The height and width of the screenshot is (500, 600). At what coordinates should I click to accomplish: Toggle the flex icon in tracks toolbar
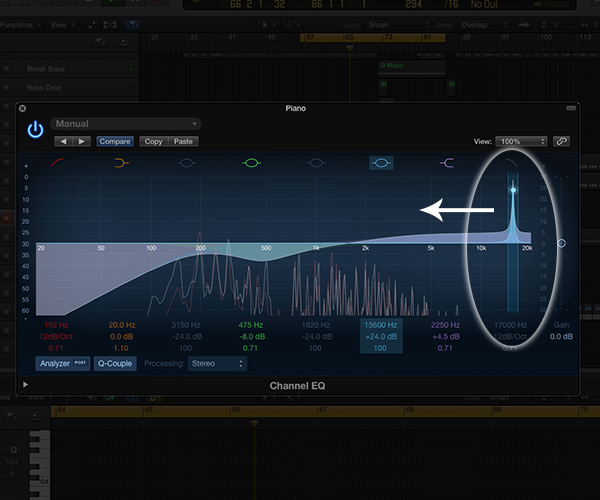pos(109,25)
